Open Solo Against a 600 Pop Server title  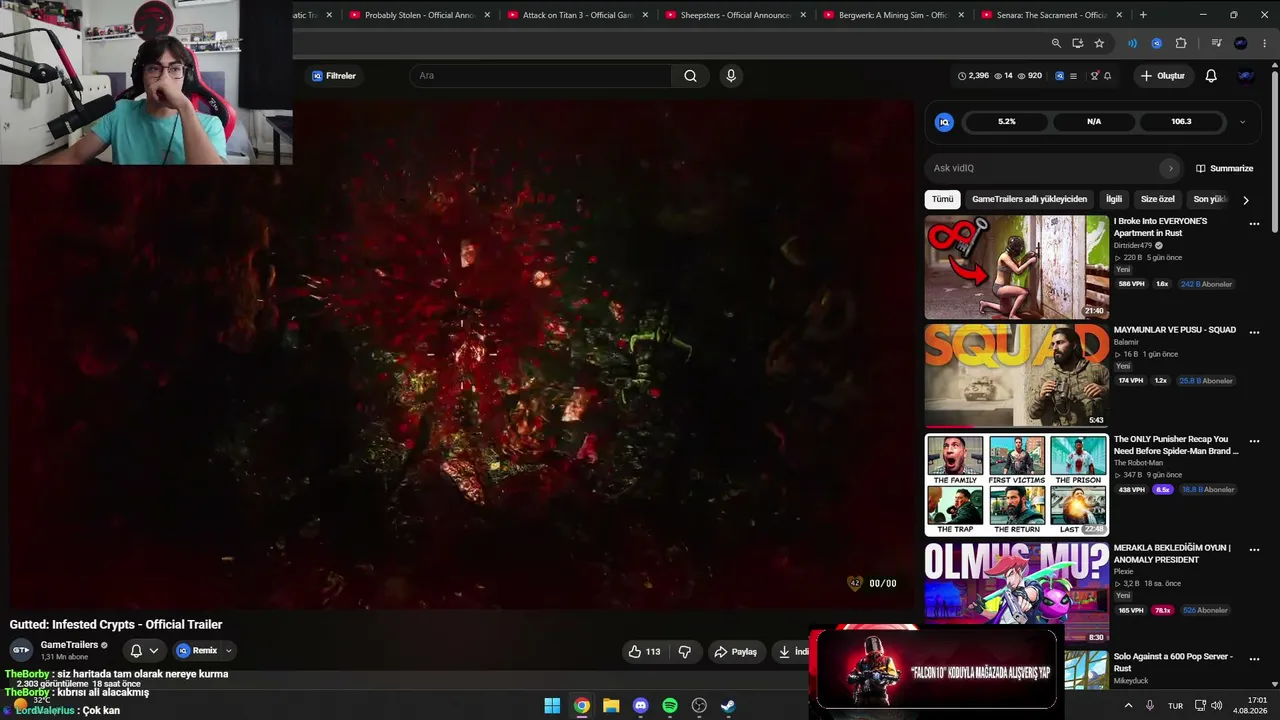(x=1173, y=662)
